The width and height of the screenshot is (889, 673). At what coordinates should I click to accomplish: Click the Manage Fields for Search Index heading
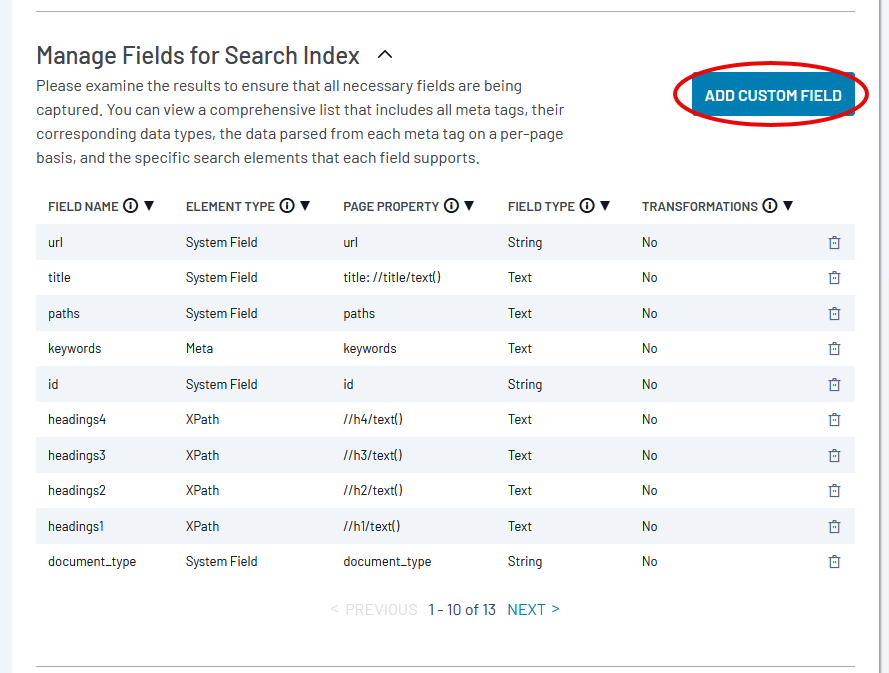(198, 56)
